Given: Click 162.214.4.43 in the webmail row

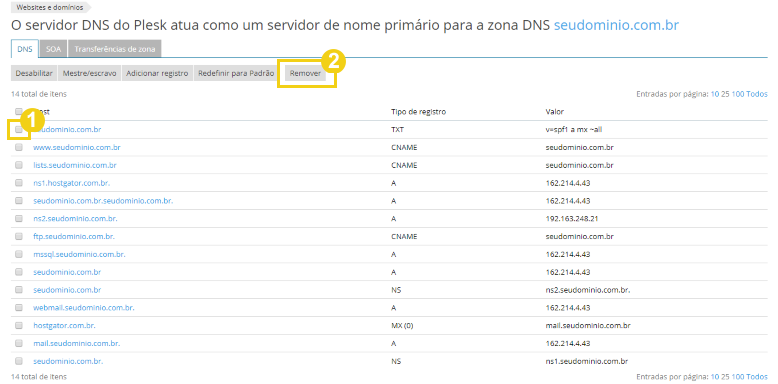Looking at the screenshot, I should tap(568, 308).
